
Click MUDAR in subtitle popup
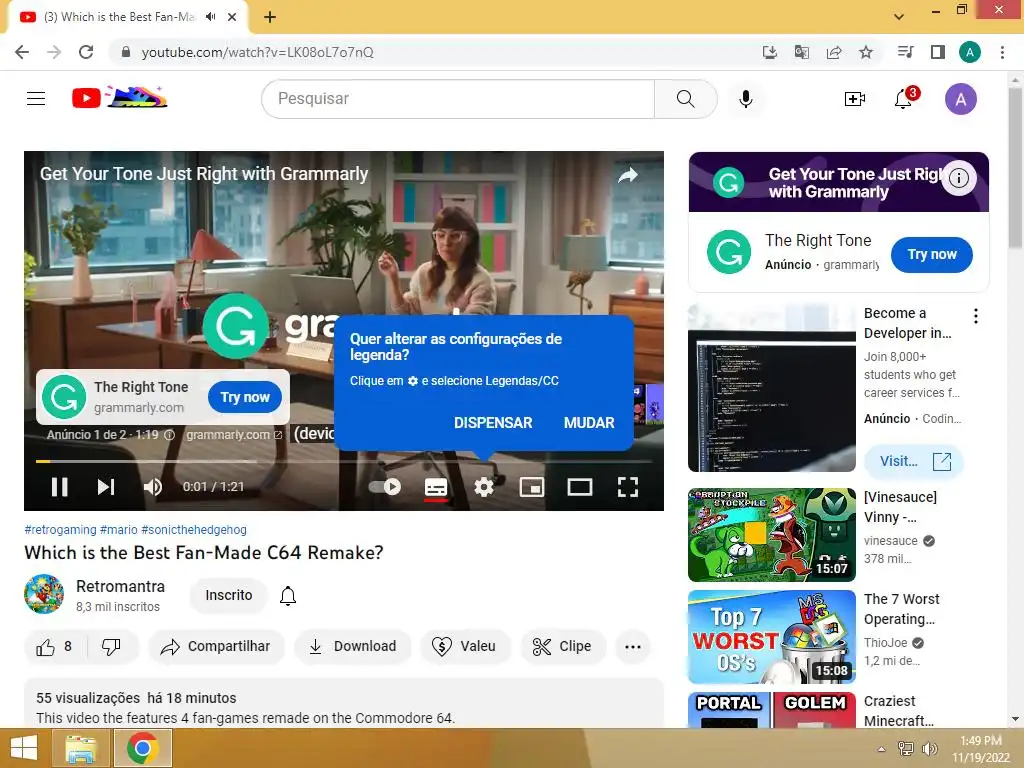[589, 423]
